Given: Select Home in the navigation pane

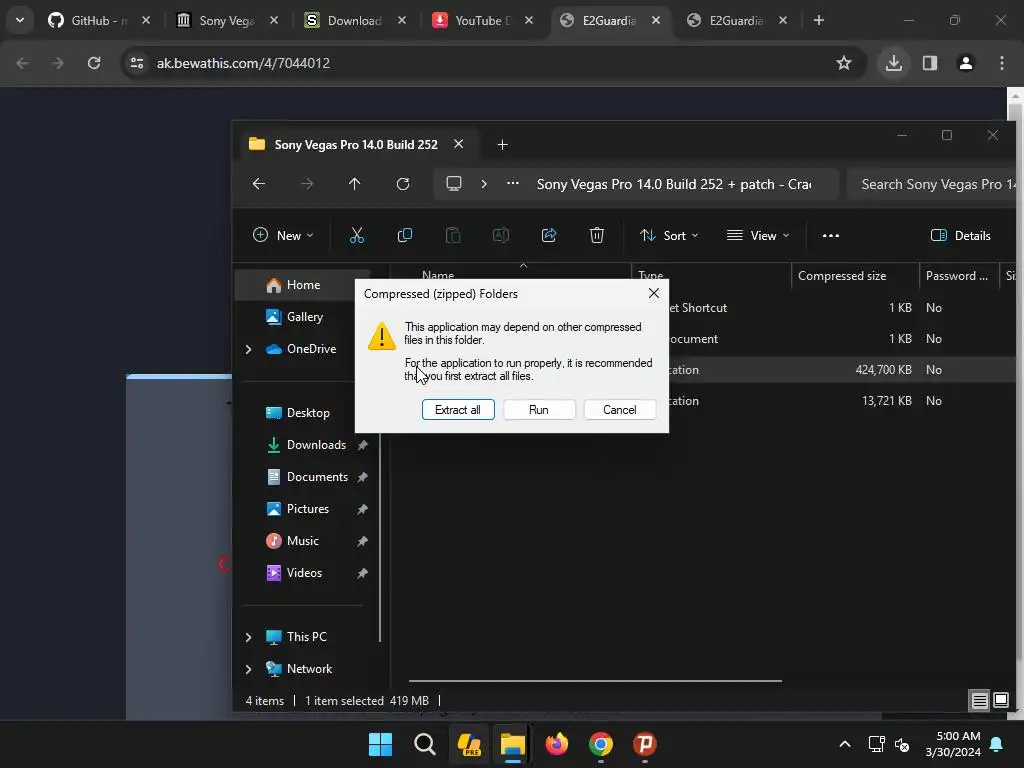Looking at the screenshot, I should coord(303,285).
